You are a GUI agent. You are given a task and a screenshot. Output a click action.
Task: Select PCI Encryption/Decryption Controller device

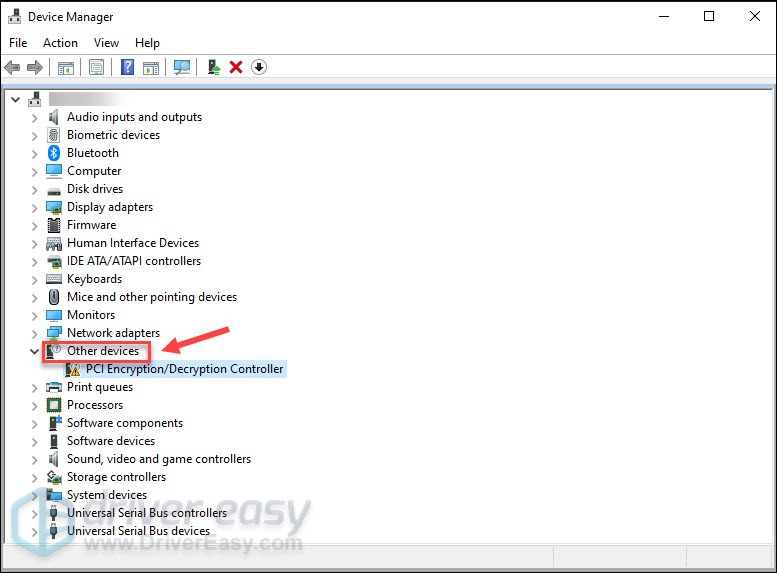click(x=184, y=369)
